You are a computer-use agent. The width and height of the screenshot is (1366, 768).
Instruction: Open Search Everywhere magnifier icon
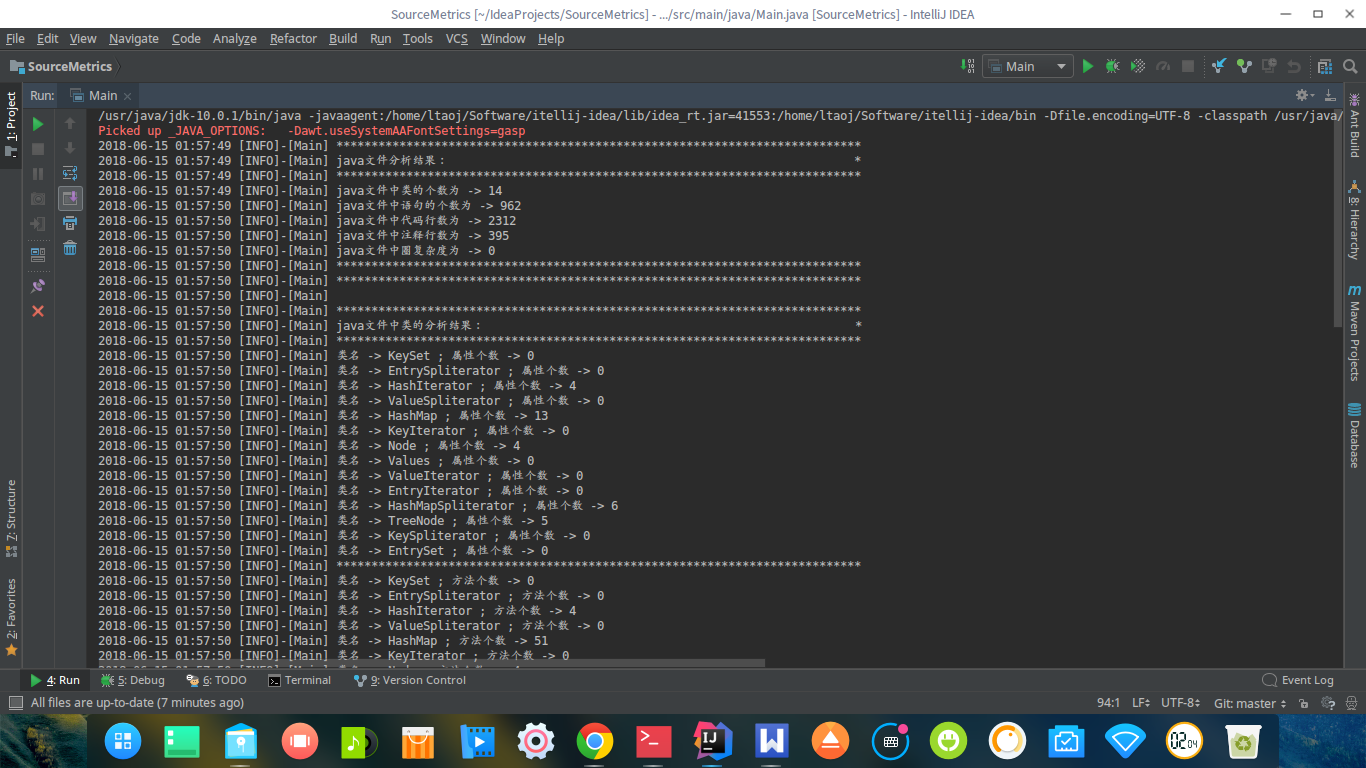coord(1350,66)
